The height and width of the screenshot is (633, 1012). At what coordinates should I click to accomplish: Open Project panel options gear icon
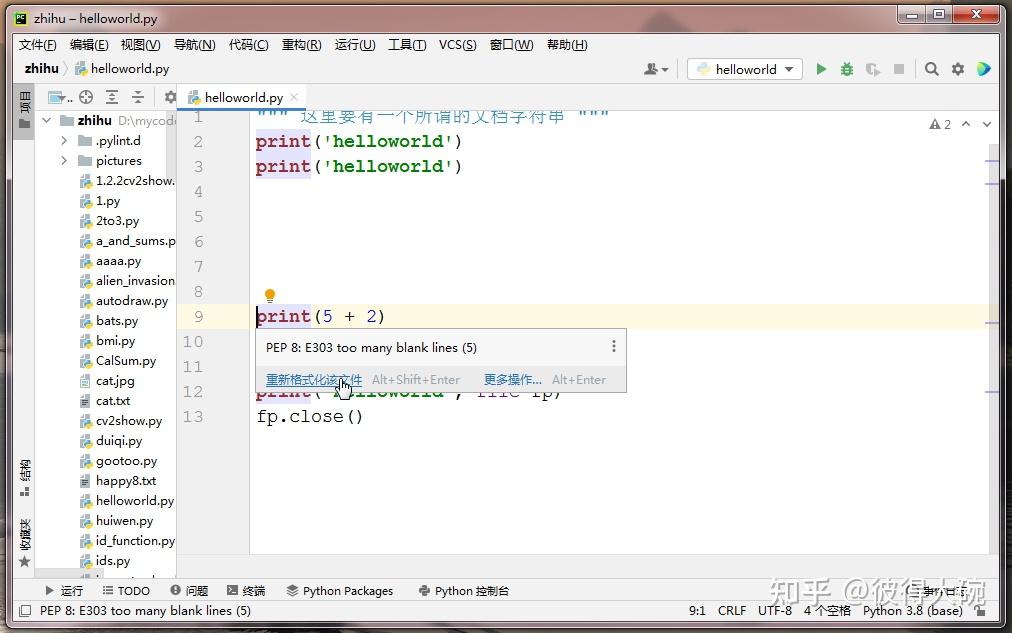(168, 97)
